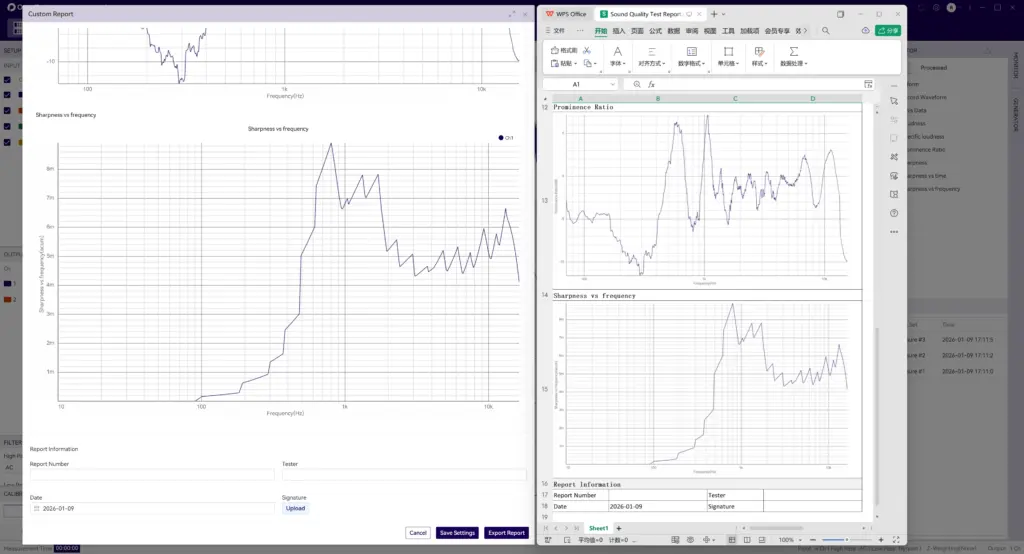Viewport: 1024px width, 554px height.
Task: Open the alignment (对齐方式) dropdown
Action: [652, 63]
